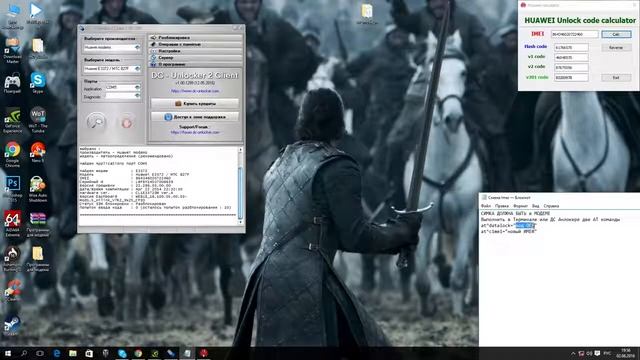640x360 pixels.
Task: Click the taskbar clock
Action: 625,353
